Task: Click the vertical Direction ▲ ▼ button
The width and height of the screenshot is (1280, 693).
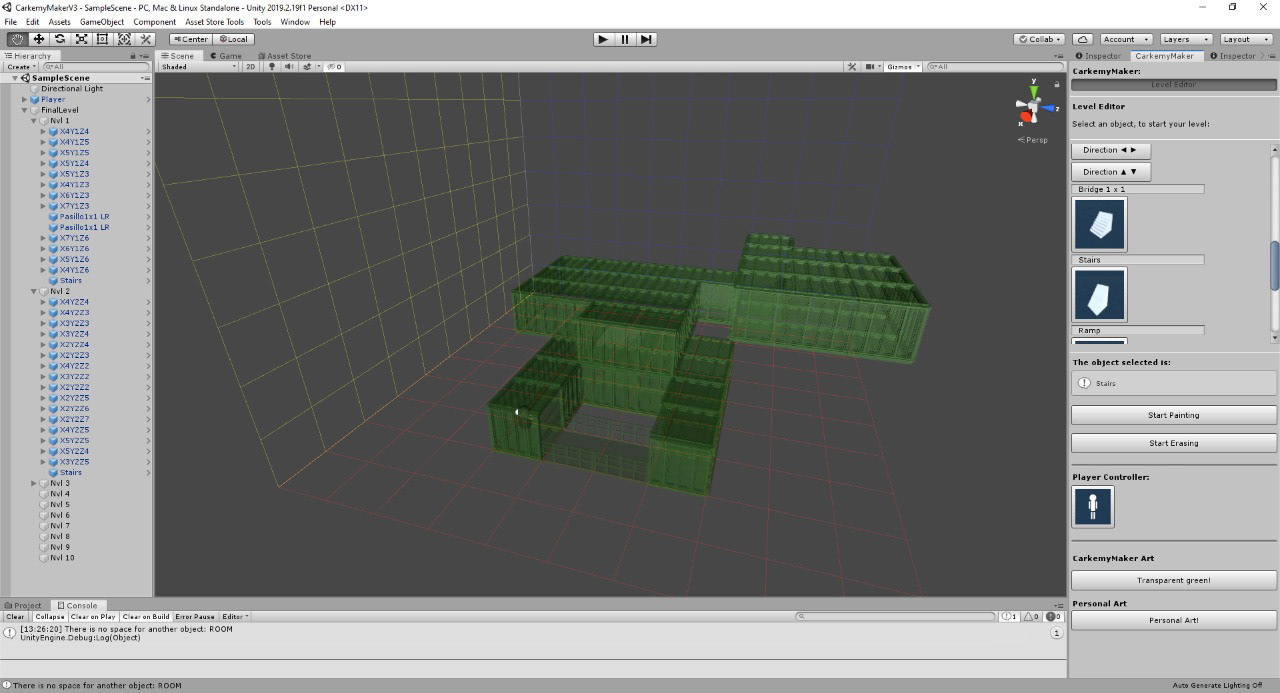Action: (x=1111, y=172)
